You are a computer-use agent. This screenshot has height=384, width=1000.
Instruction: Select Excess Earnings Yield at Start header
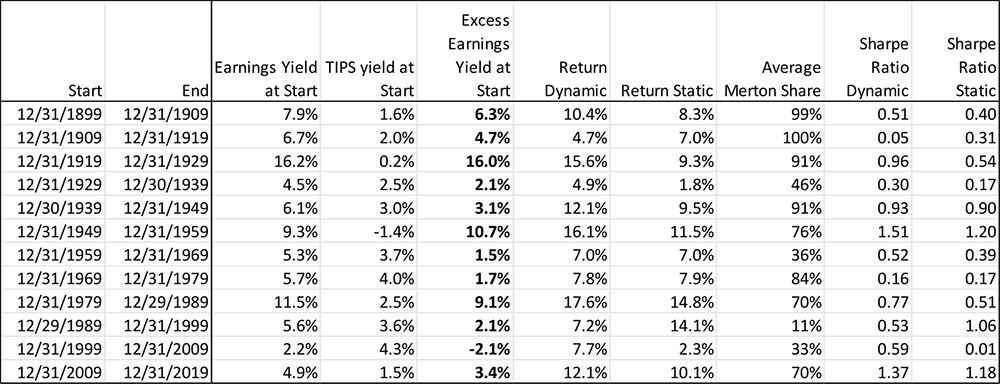point(464,49)
